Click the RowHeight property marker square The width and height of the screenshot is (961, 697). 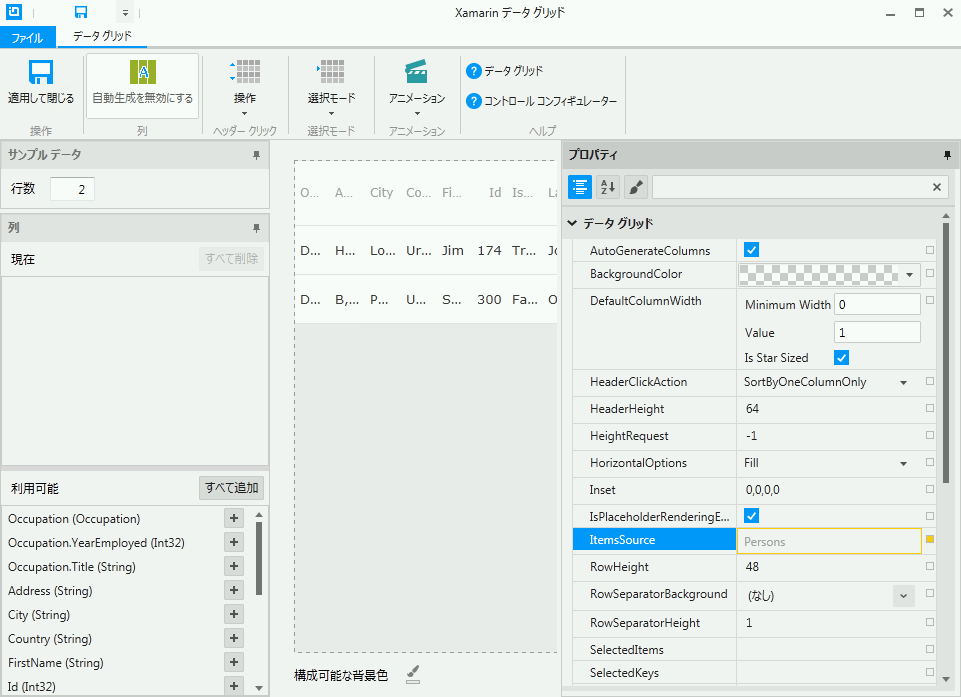(930, 566)
